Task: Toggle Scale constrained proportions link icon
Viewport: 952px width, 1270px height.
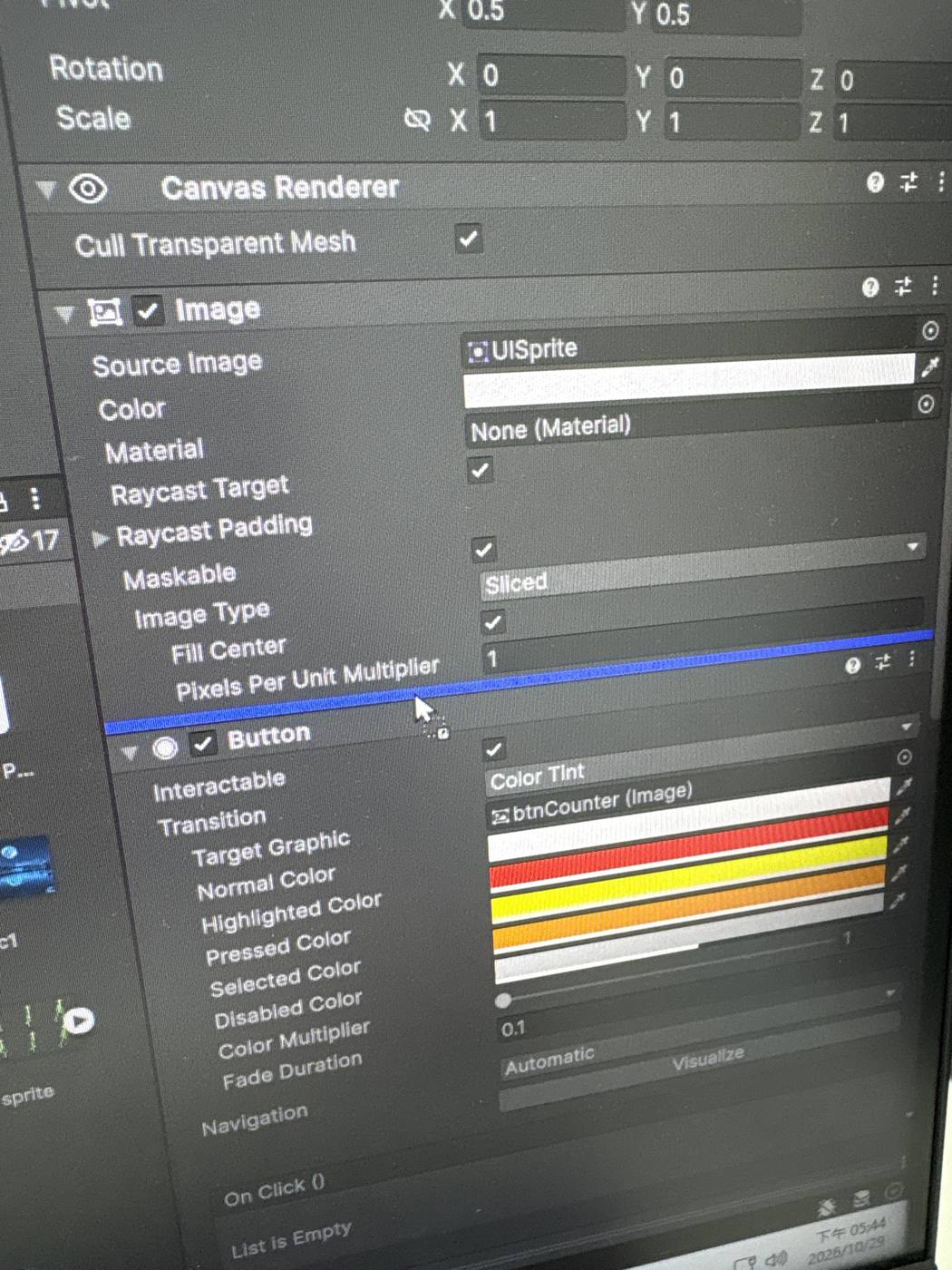Action: (417, 119)
